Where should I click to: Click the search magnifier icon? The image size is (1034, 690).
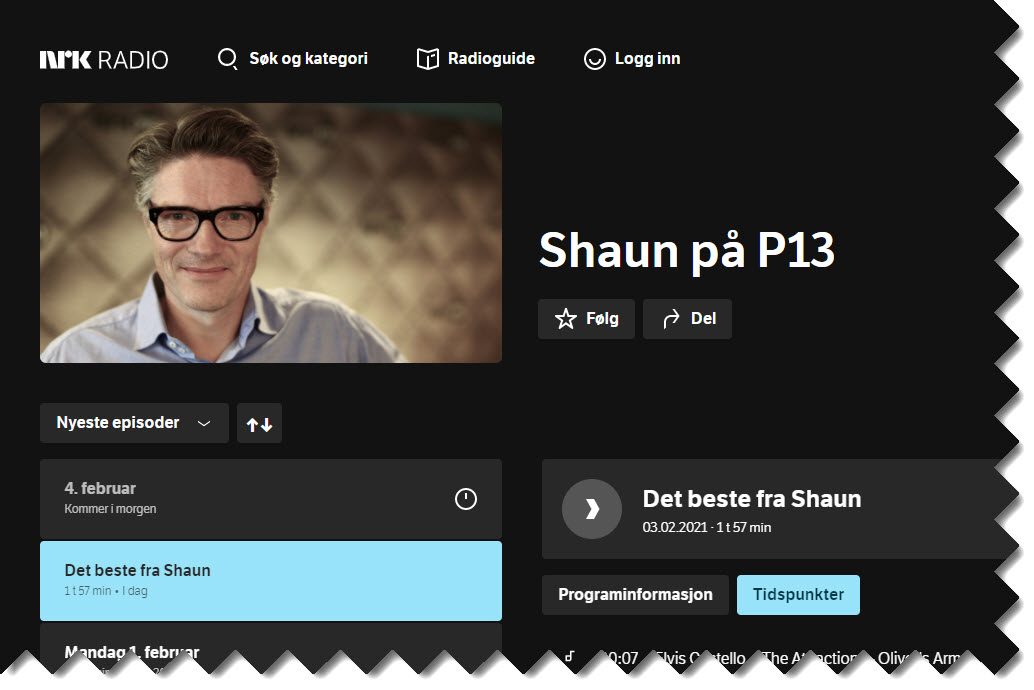click(228, 59)
